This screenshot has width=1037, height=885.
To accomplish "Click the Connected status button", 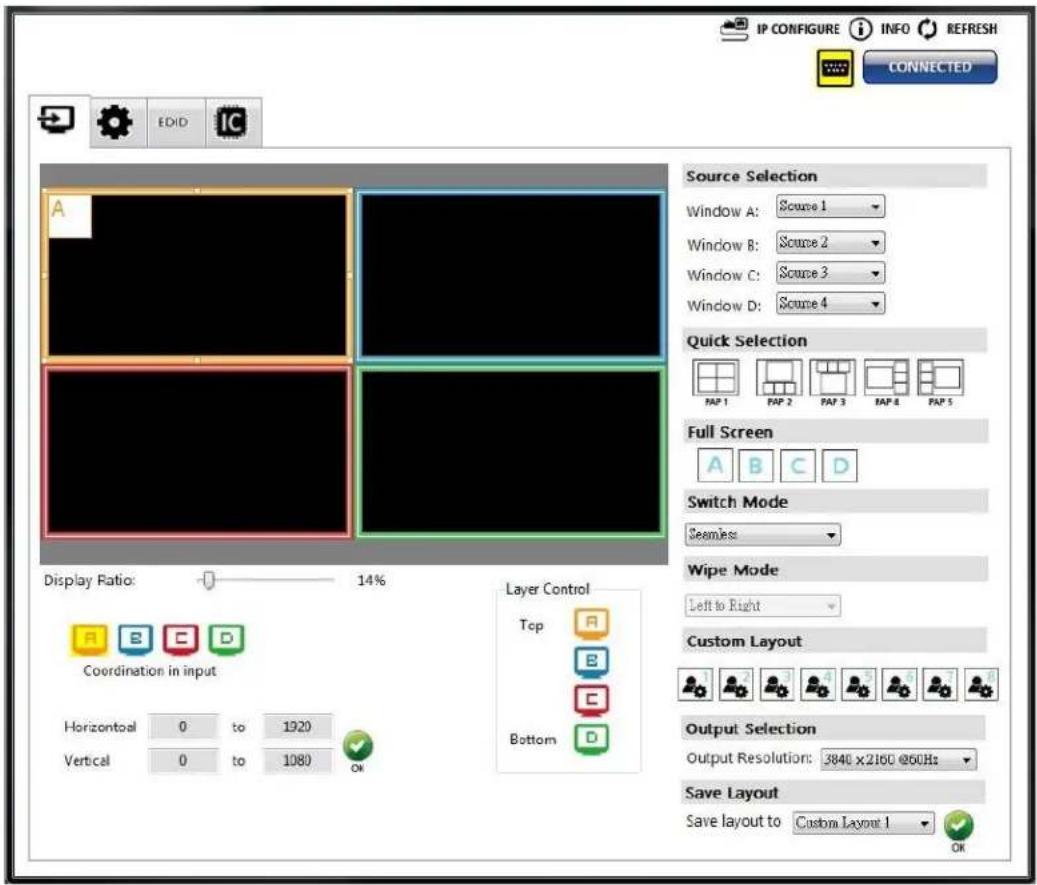I will (x=930, y=67).
